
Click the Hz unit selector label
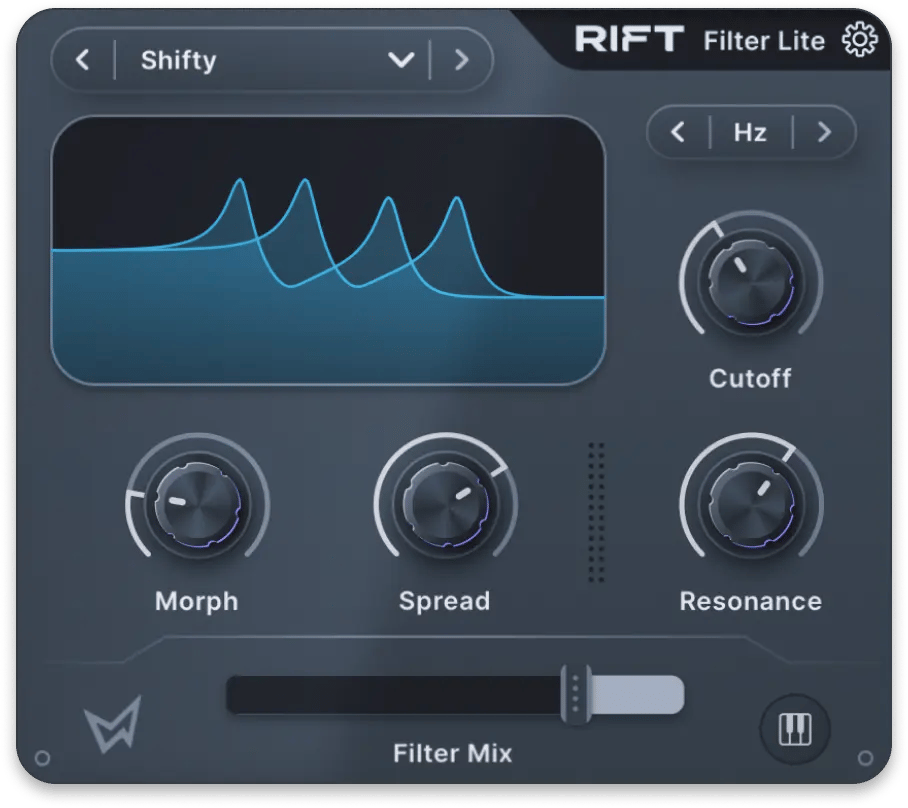tap(750, 133)
